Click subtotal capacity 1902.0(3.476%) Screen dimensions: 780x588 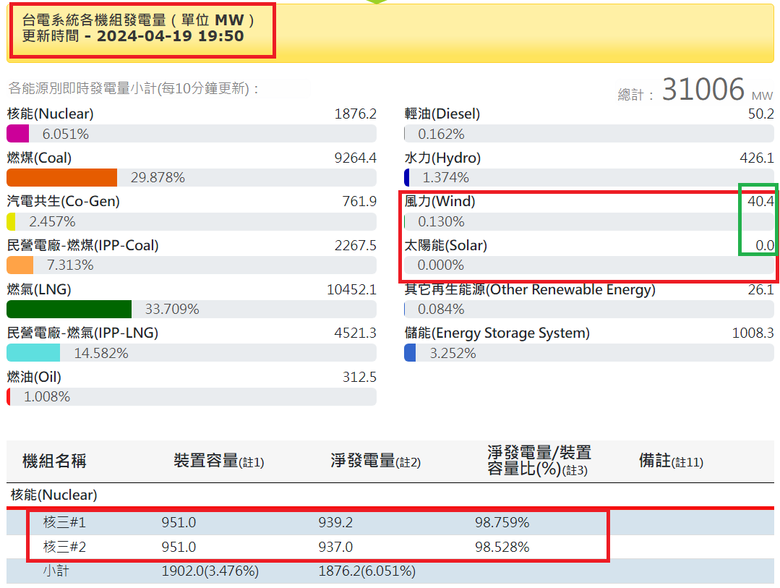point(210,571)
